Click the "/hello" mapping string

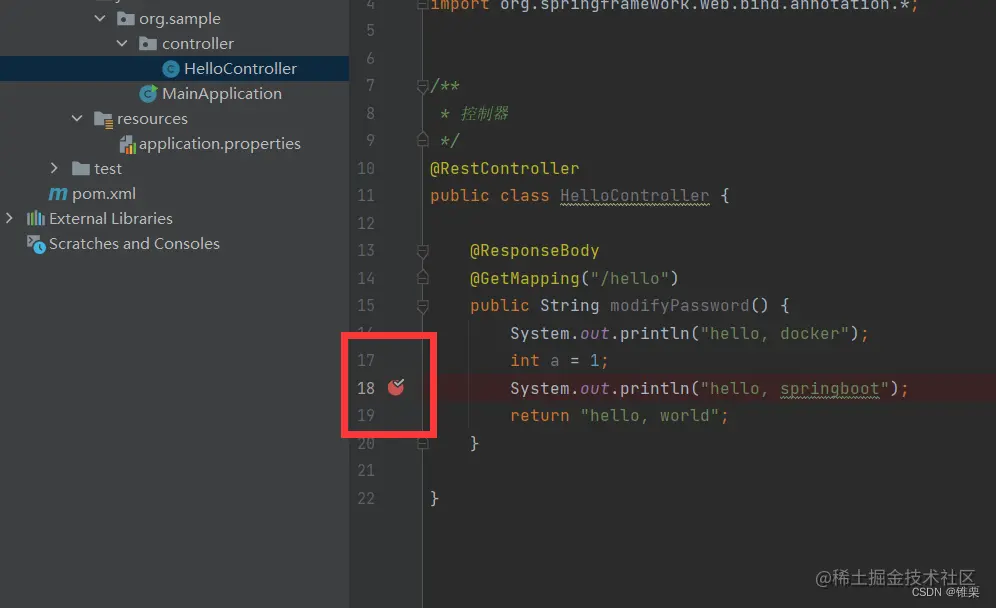pyautogui.click(x=629, y=278)
